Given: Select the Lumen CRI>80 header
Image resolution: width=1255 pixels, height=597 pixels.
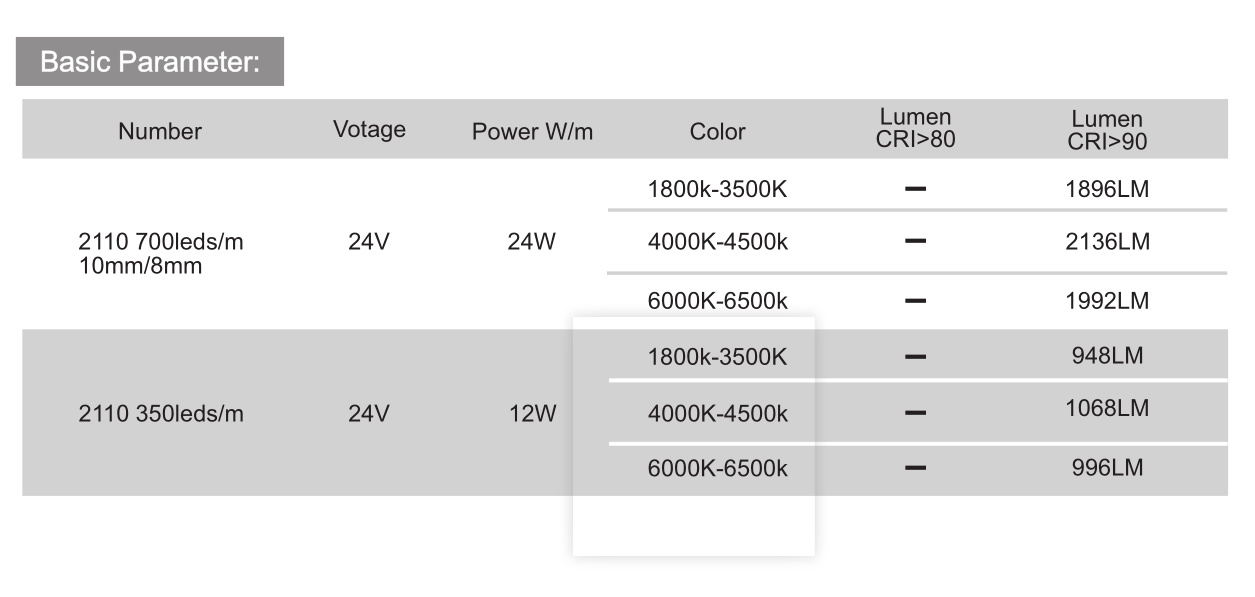Looking at the screenshot, I should pos(915,129).
